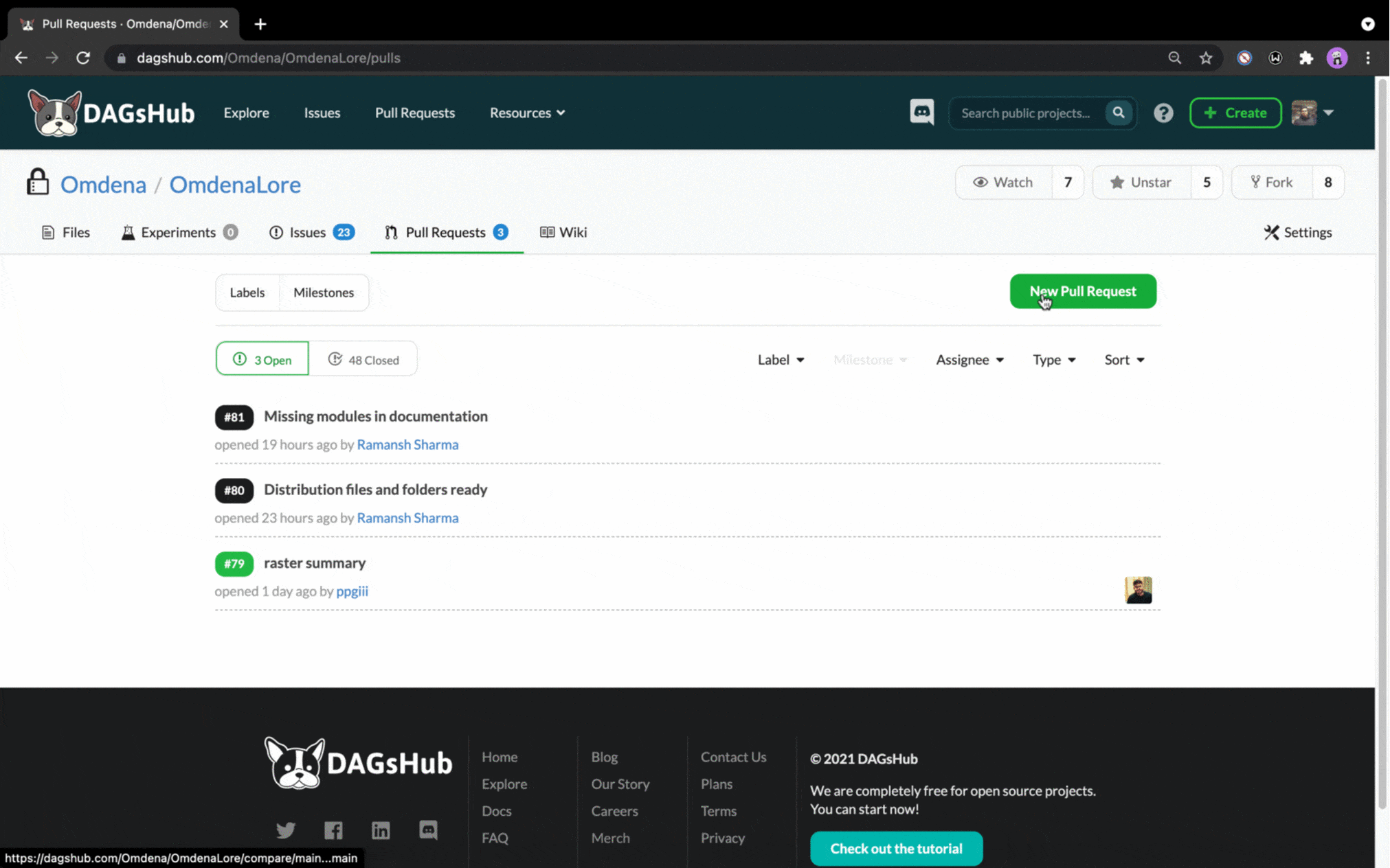Click the DAGsHub logo in the header
The image size is (1390, 868).
tap(111, 113)
